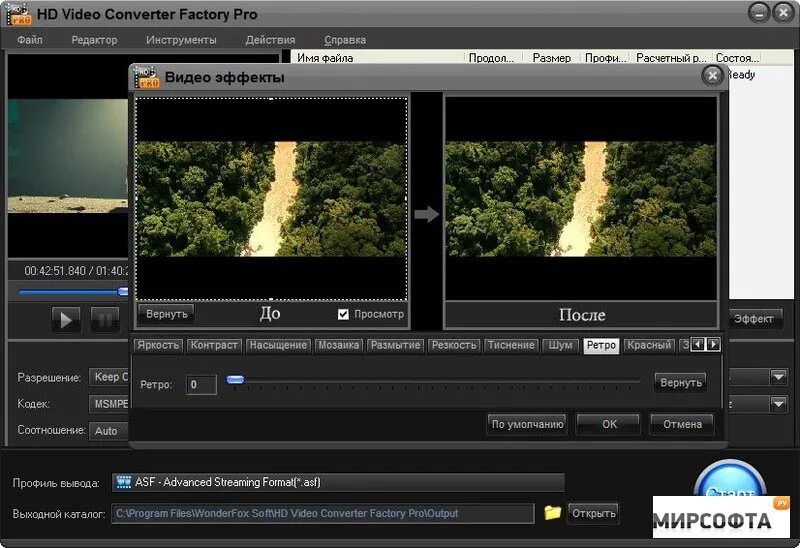Open the Соотношение combo box

pos(109,431)
